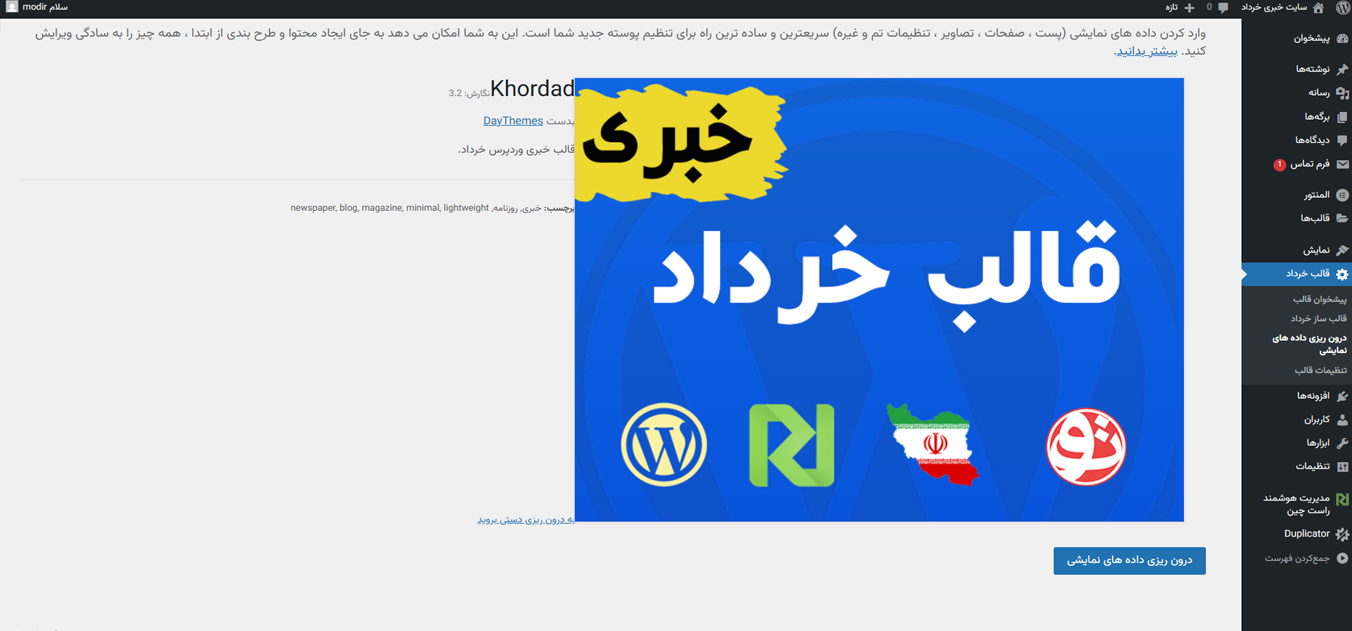Click the Khordad theme title text
1352x631 pixels.
532,89
